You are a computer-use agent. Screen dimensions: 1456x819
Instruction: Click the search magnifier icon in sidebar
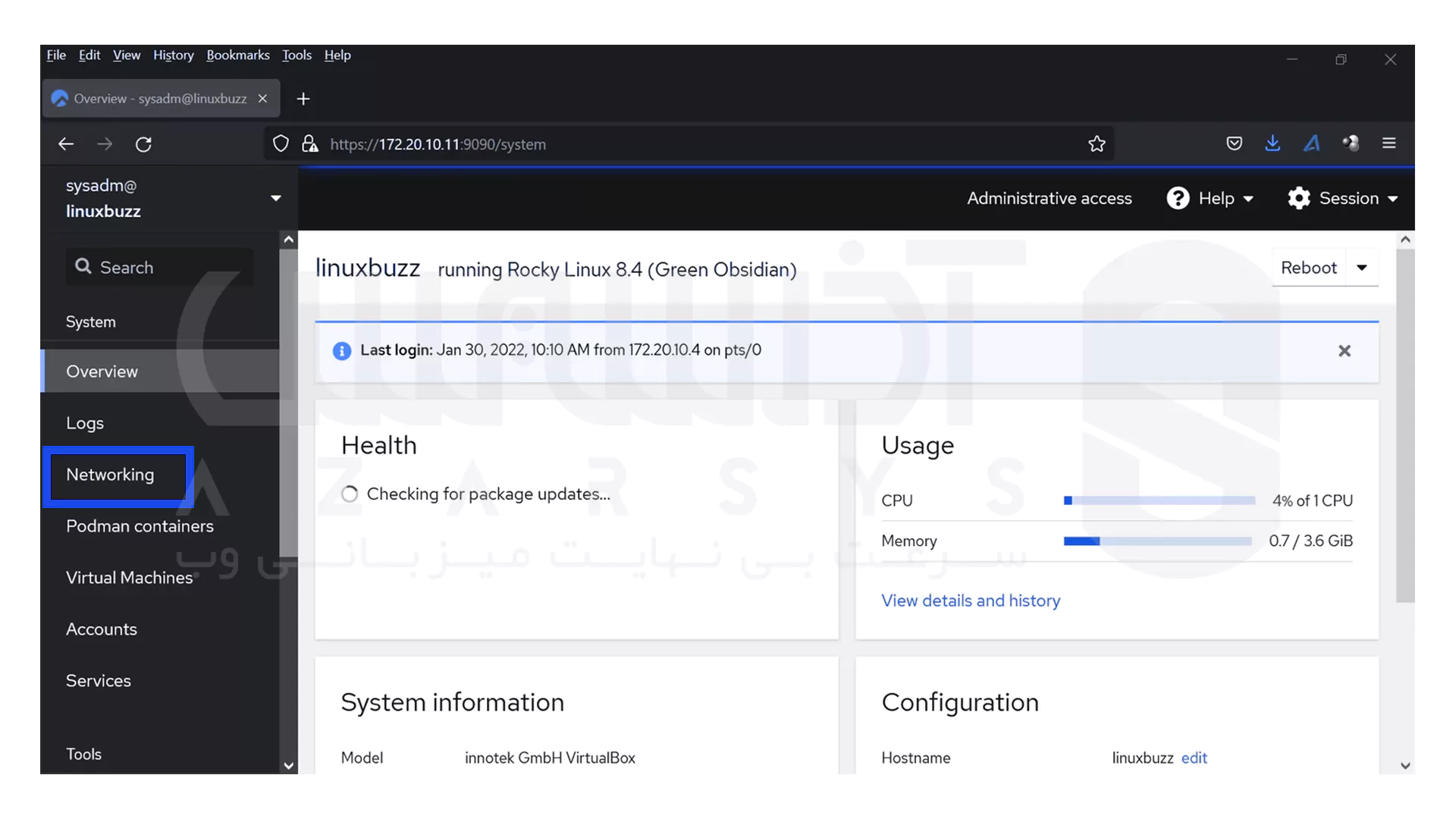click(83, 267)
